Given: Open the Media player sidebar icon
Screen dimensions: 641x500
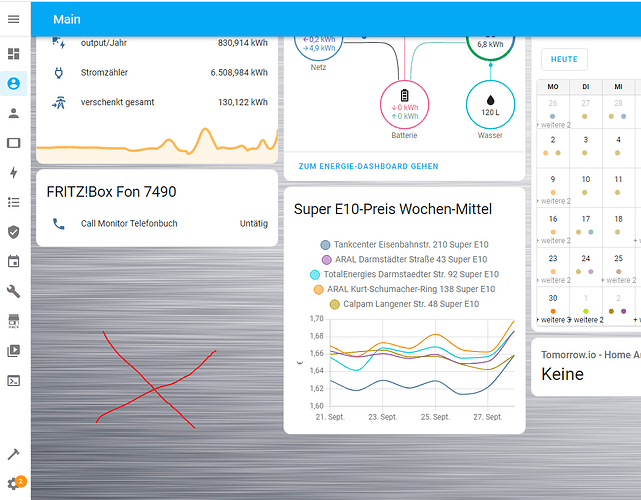Looking at the screenshot, I should click(x=13, y=351).
